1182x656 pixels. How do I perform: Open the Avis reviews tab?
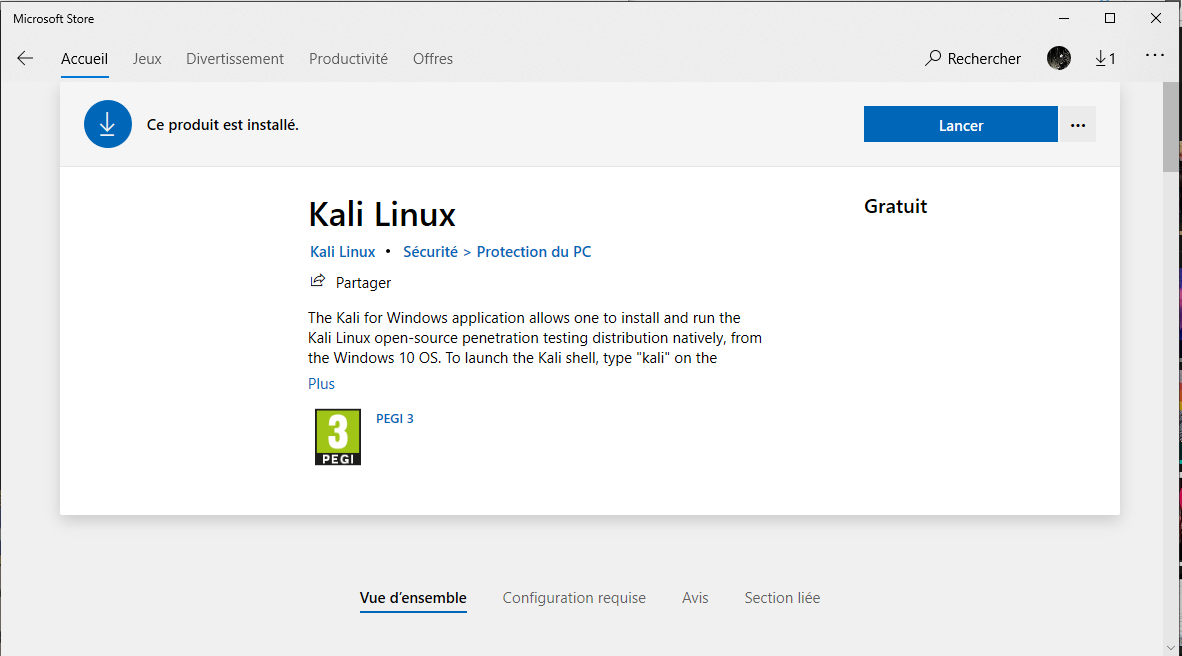click(x=695, y=598)
